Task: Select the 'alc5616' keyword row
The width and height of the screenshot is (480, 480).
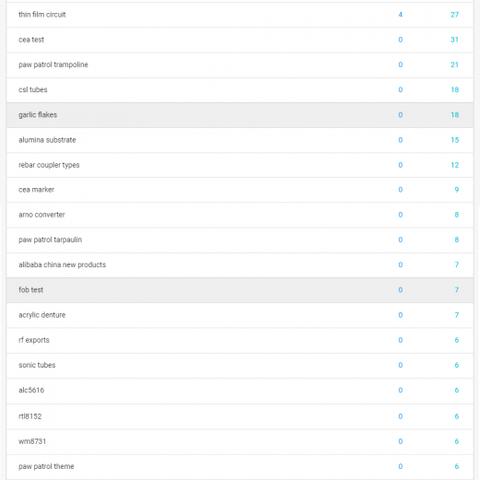Action: pos(240,390)
